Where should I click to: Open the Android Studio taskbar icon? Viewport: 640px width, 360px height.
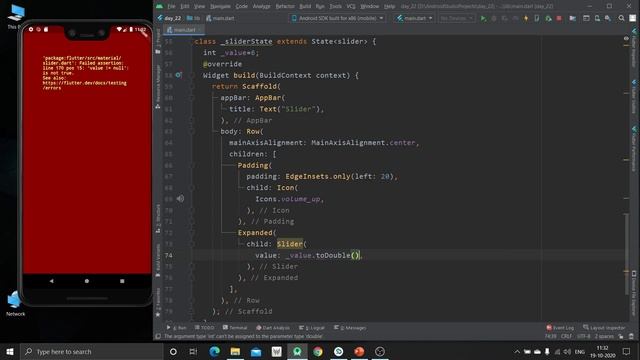tap(297, 351)
